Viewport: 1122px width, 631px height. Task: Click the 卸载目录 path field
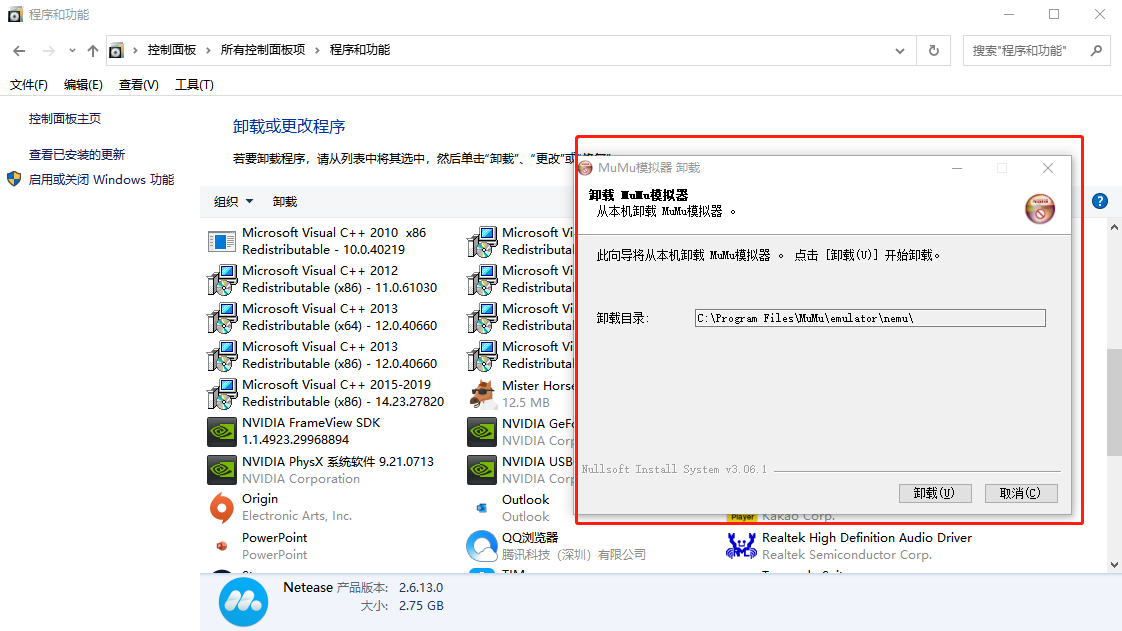click(869, 318)
